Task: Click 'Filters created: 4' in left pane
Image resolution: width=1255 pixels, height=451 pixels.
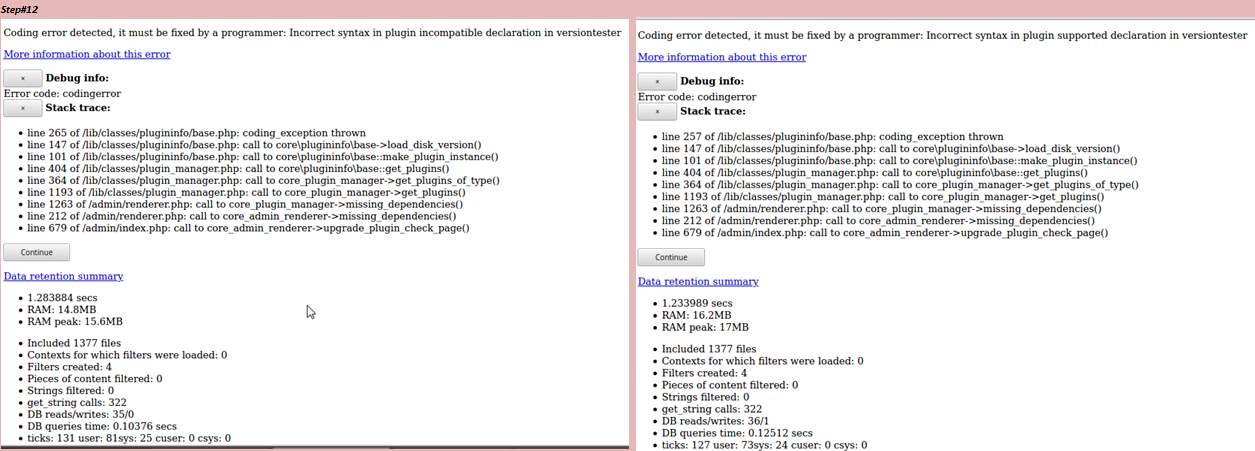Action: [69, 367]
